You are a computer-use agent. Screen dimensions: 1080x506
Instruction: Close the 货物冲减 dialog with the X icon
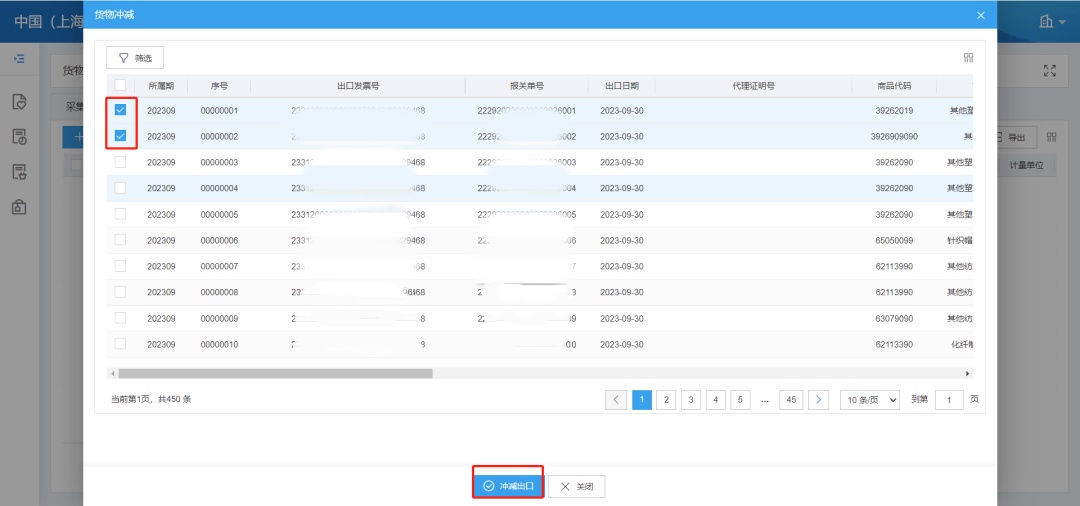[980, 15]
